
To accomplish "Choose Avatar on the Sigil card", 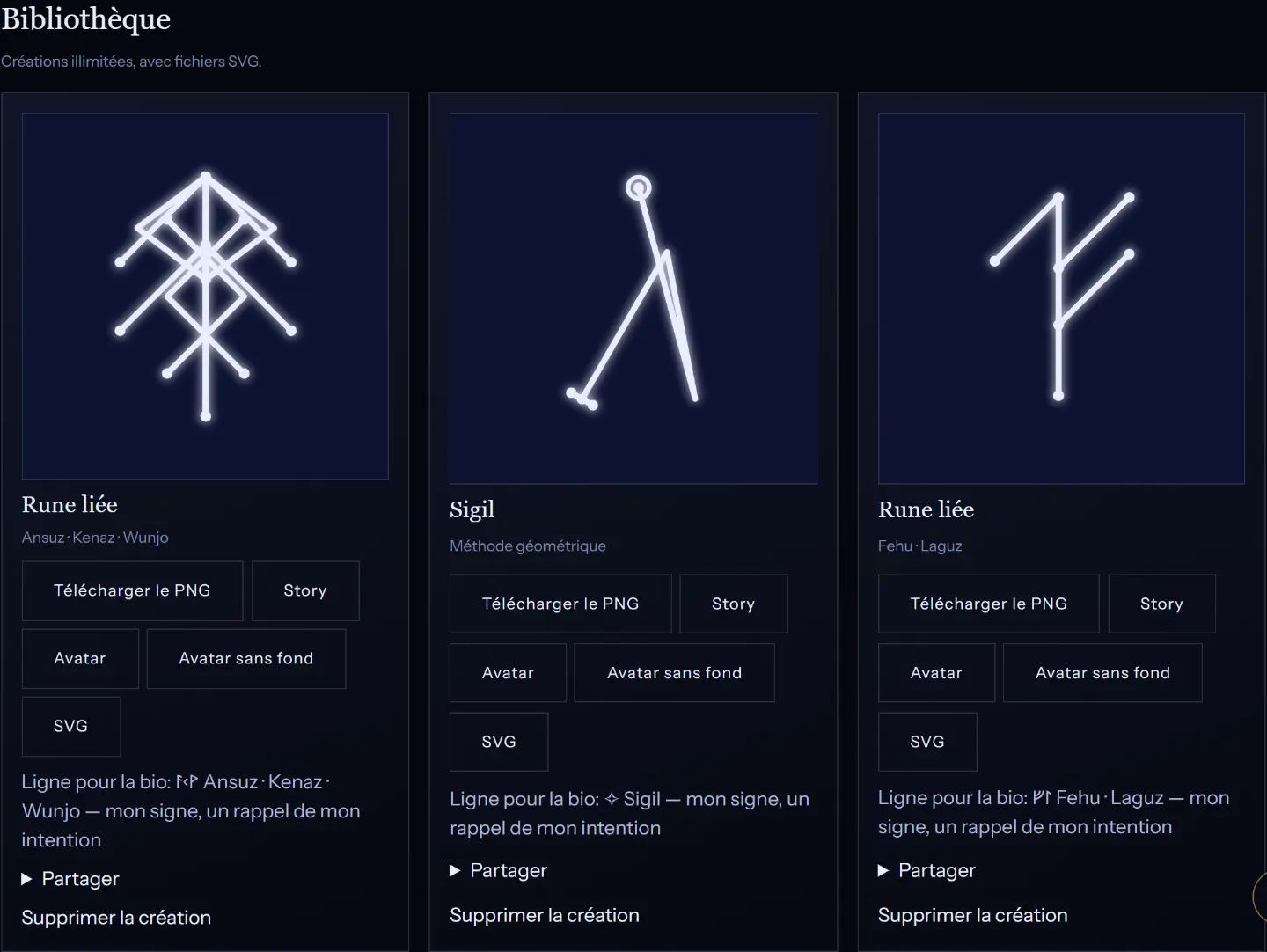I will click(508, 672).
